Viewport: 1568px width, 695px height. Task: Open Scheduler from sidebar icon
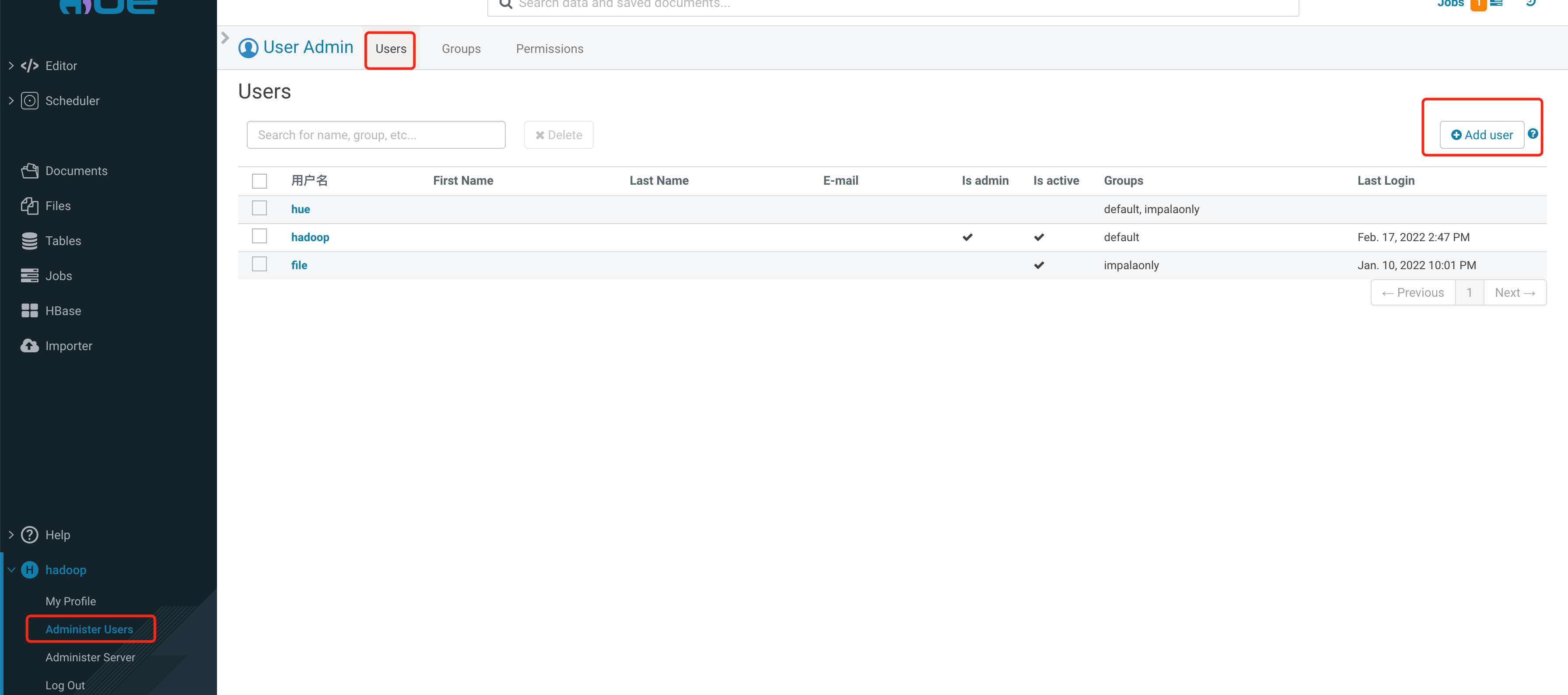pyautogui.click(x=29, y=101)
